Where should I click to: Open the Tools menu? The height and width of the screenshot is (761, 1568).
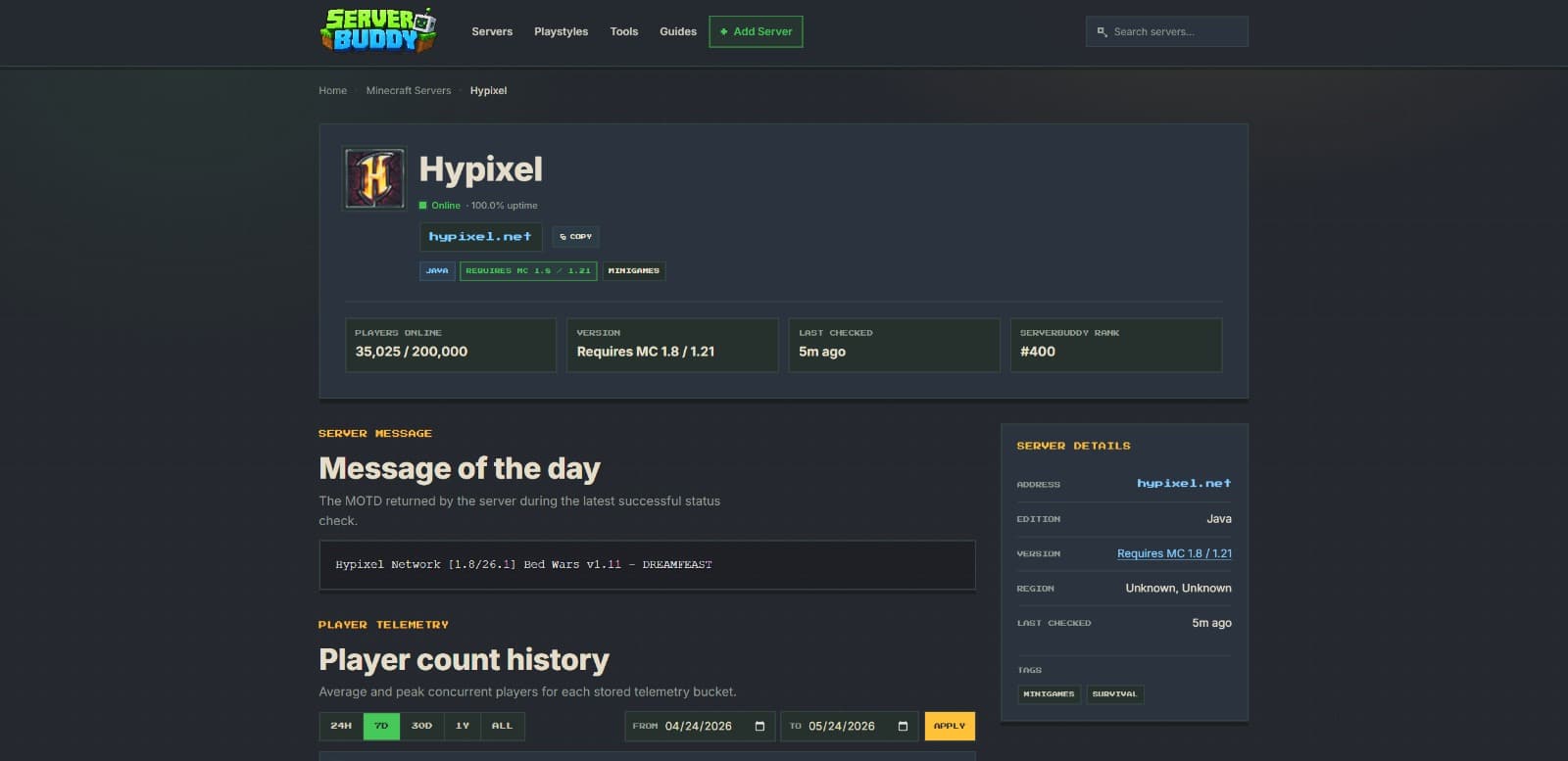624,31
